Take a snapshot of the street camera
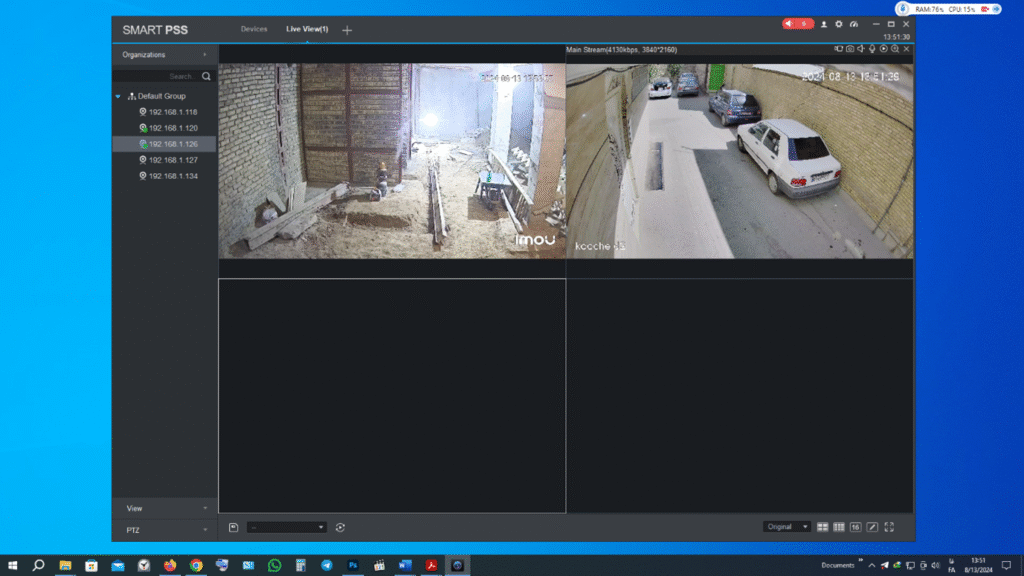The image size is (1024, 576). (850, 49)
